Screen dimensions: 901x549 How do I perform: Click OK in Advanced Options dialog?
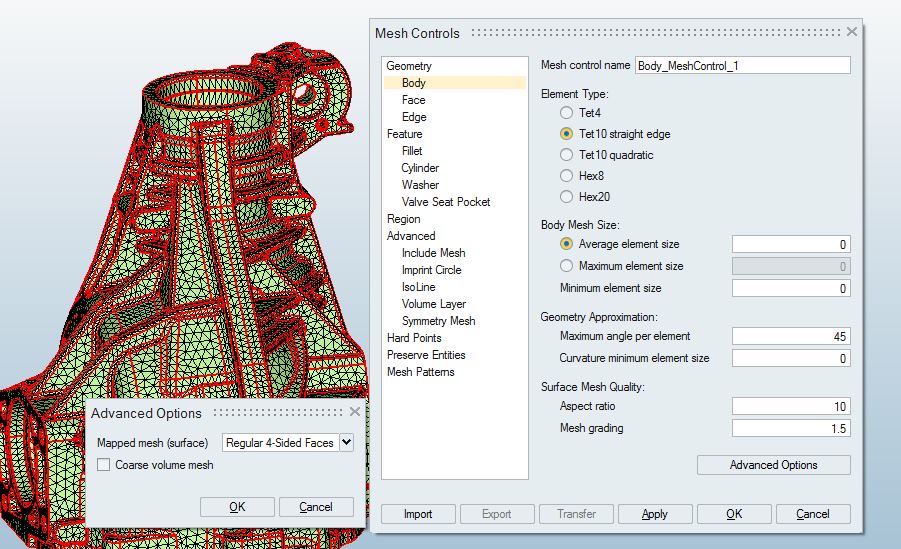pos(237,507)
